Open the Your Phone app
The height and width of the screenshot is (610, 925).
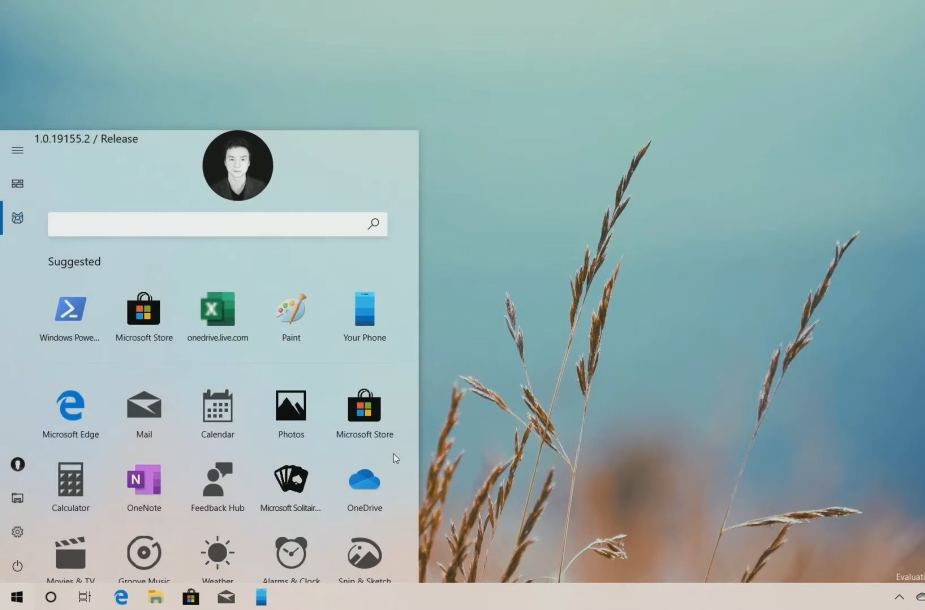(365, 317)
